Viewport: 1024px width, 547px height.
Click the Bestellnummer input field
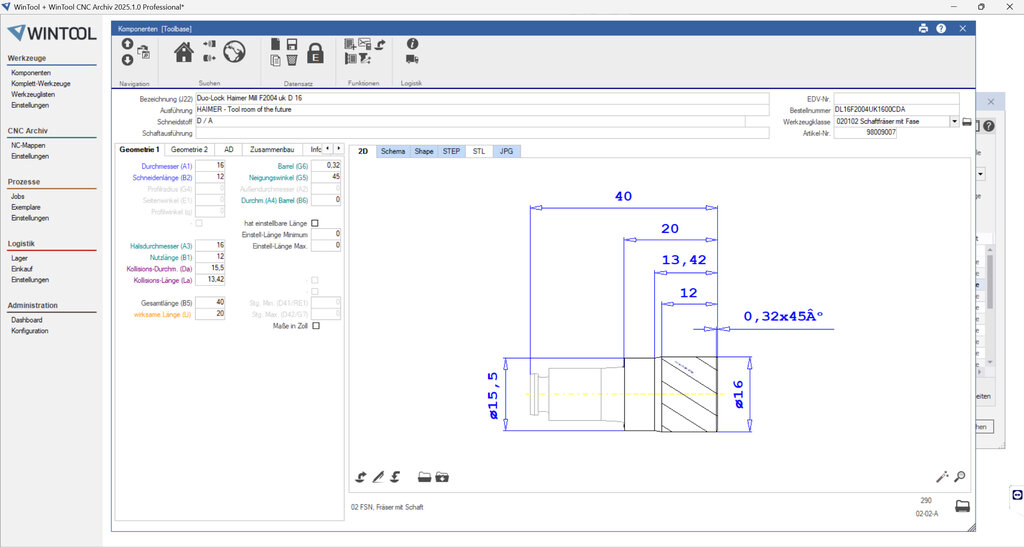(896, 110)
